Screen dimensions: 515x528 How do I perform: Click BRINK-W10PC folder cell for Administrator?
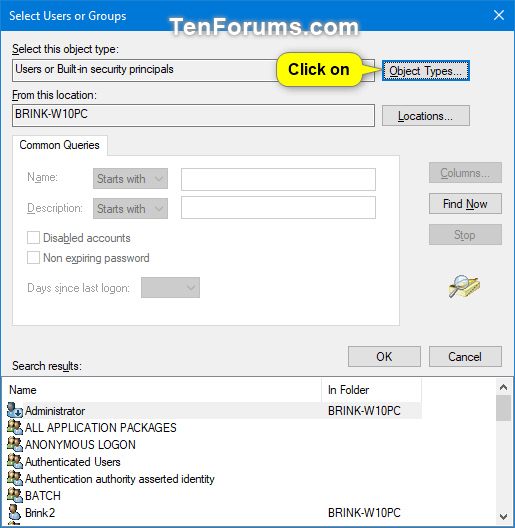(364, 411)
